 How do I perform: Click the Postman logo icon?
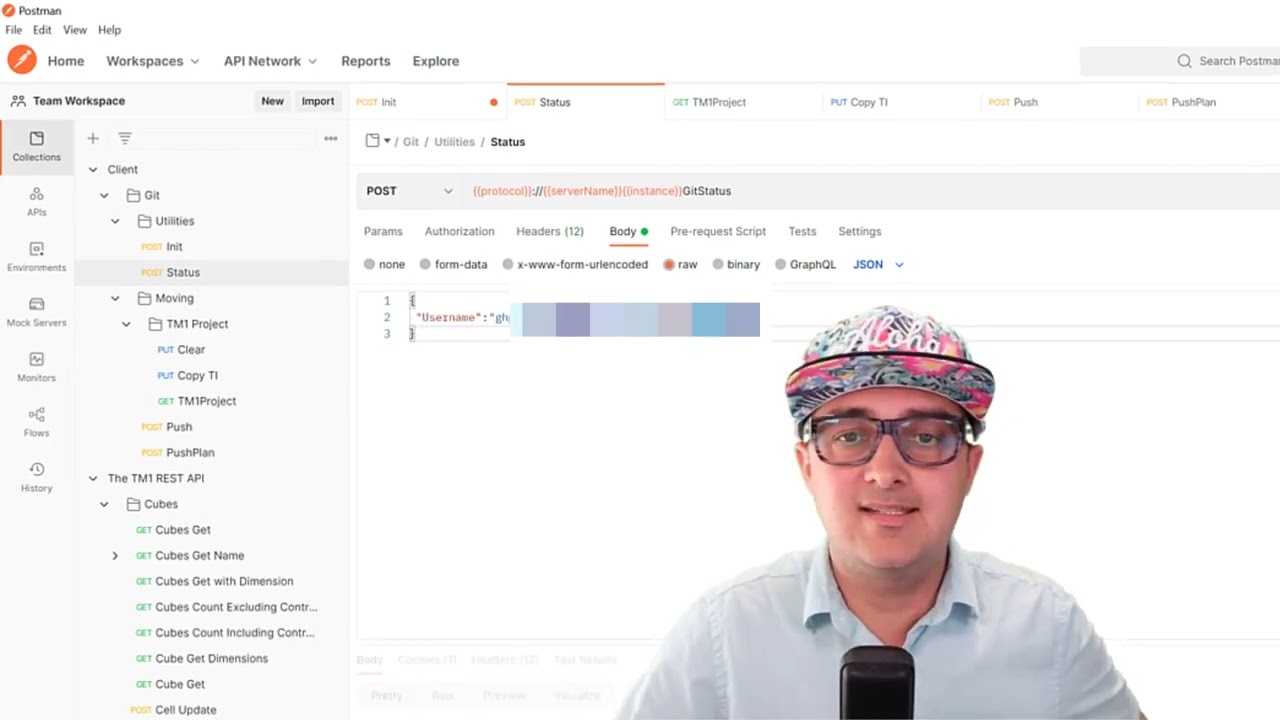pos(22,60)
